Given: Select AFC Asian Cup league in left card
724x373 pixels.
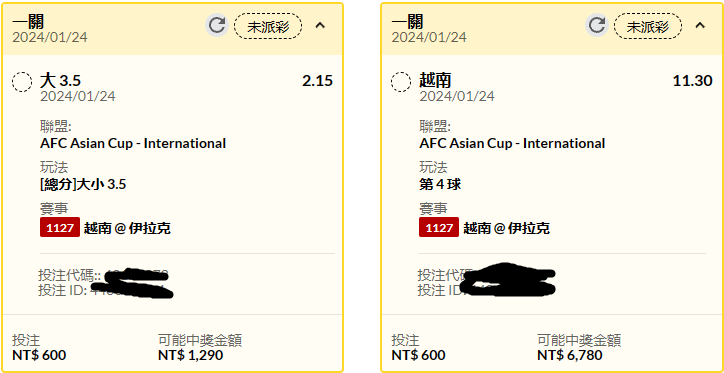Looking at the screenshot, I should (133, 143).
